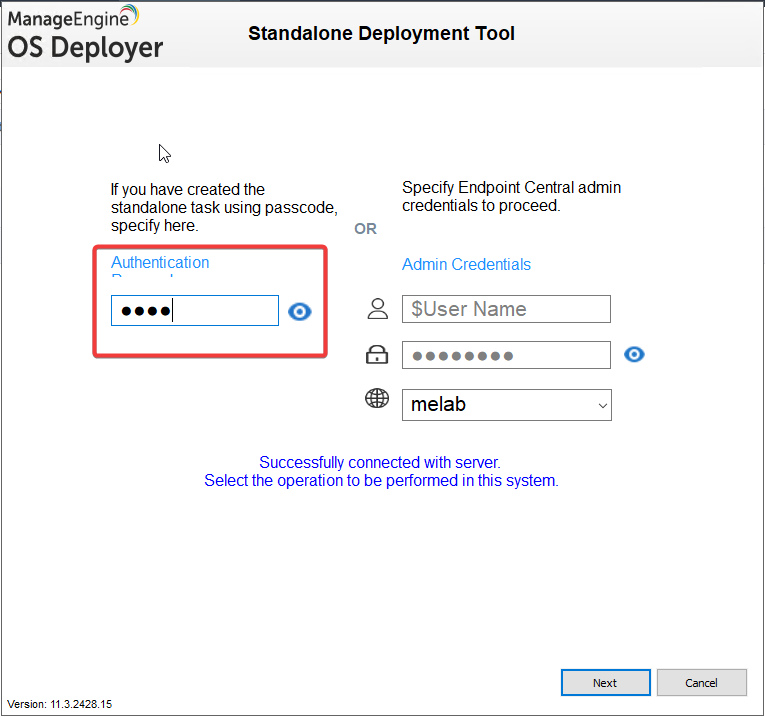This screenshot has width=765, height=717.
Task: Show the authentication passcode with eye icon
Action: coord(300,312)
